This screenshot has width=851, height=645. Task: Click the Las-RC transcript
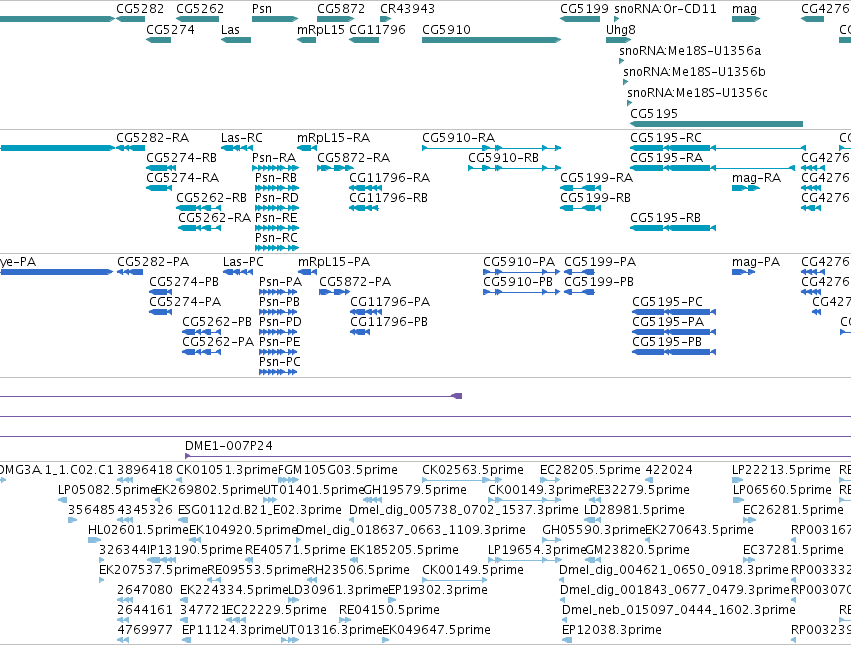237,148
